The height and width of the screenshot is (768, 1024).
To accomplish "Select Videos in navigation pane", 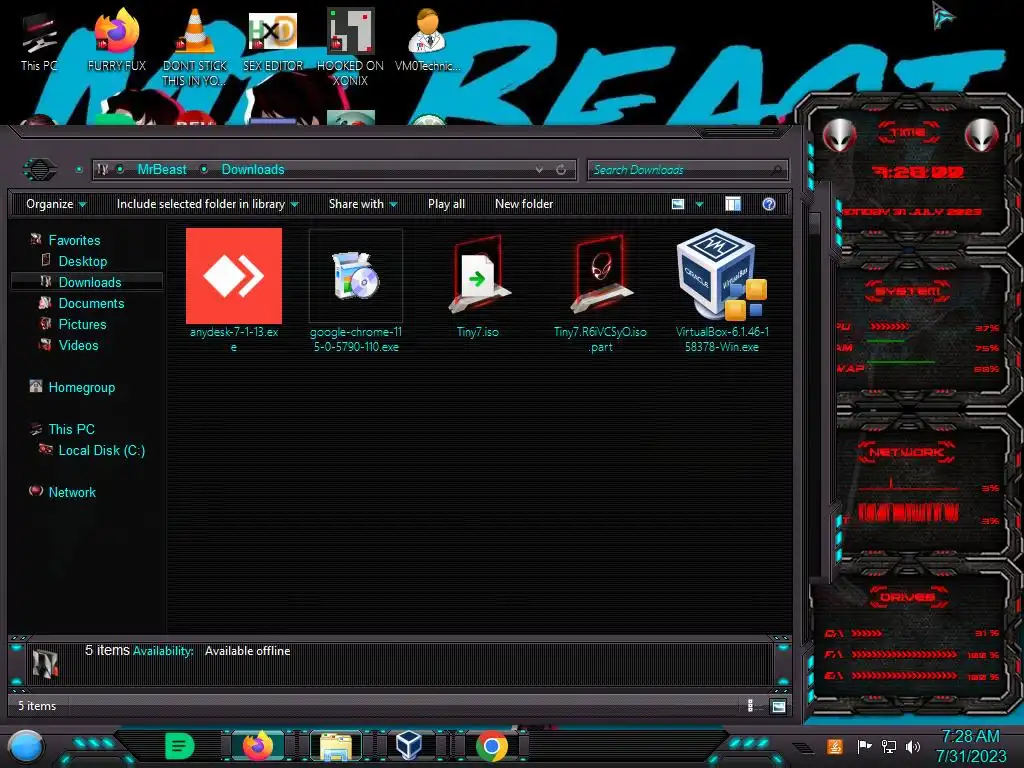I will [78, 345].
